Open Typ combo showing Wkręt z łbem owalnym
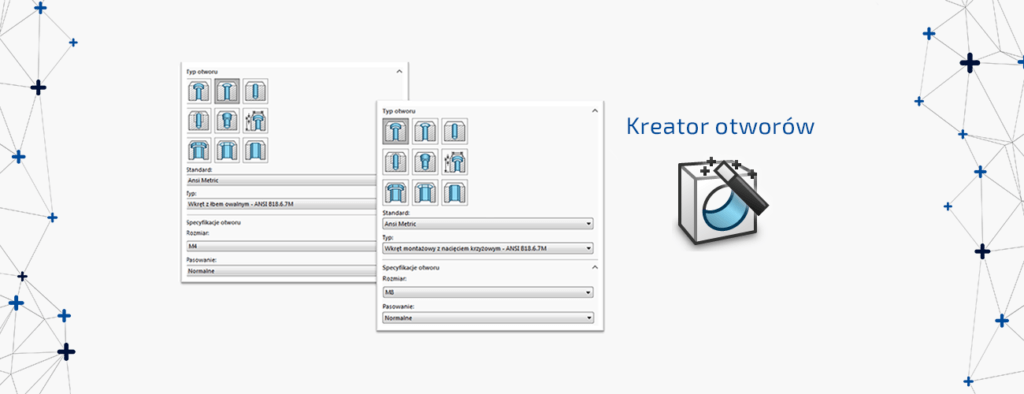The width and height of the screenshot is (1024, 394). click(x=281, y=204)
